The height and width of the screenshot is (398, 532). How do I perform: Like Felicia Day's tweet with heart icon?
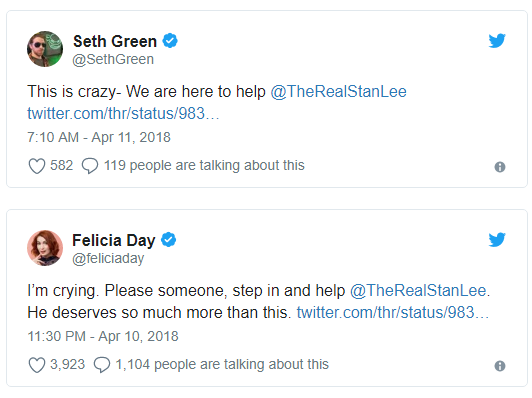point(37,365)
